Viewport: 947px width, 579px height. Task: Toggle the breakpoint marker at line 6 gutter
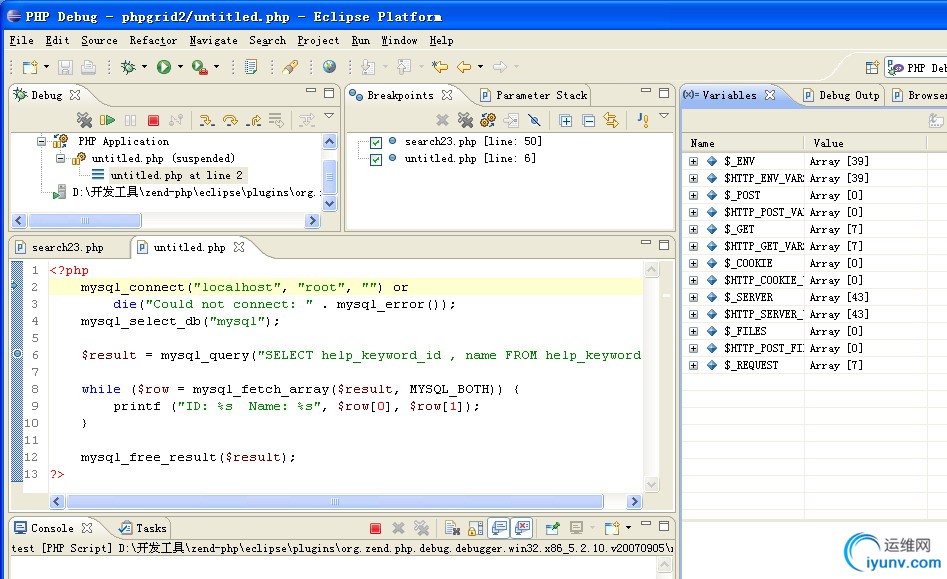click(17, 355)
